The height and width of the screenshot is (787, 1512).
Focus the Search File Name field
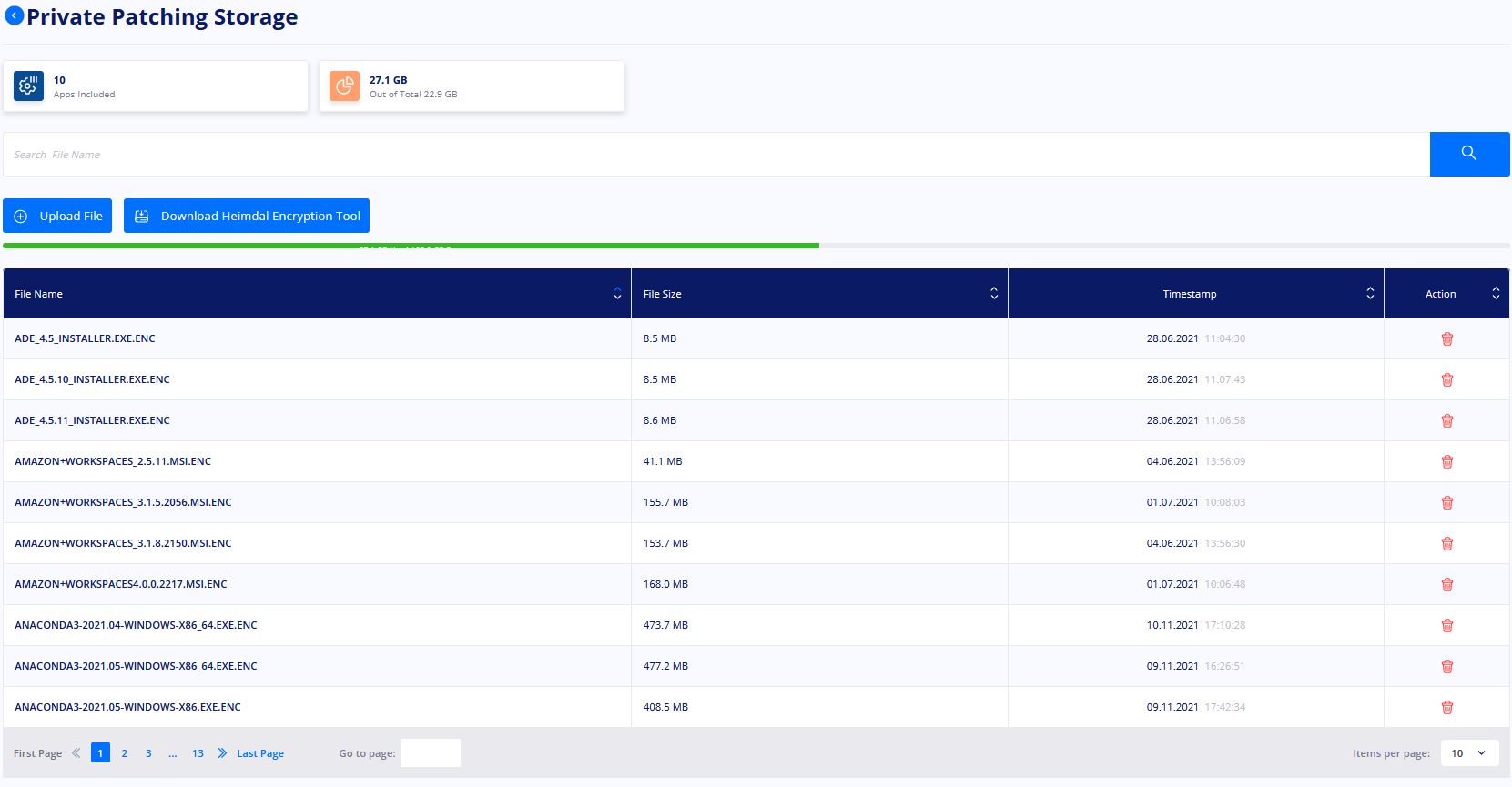[716, 155]
